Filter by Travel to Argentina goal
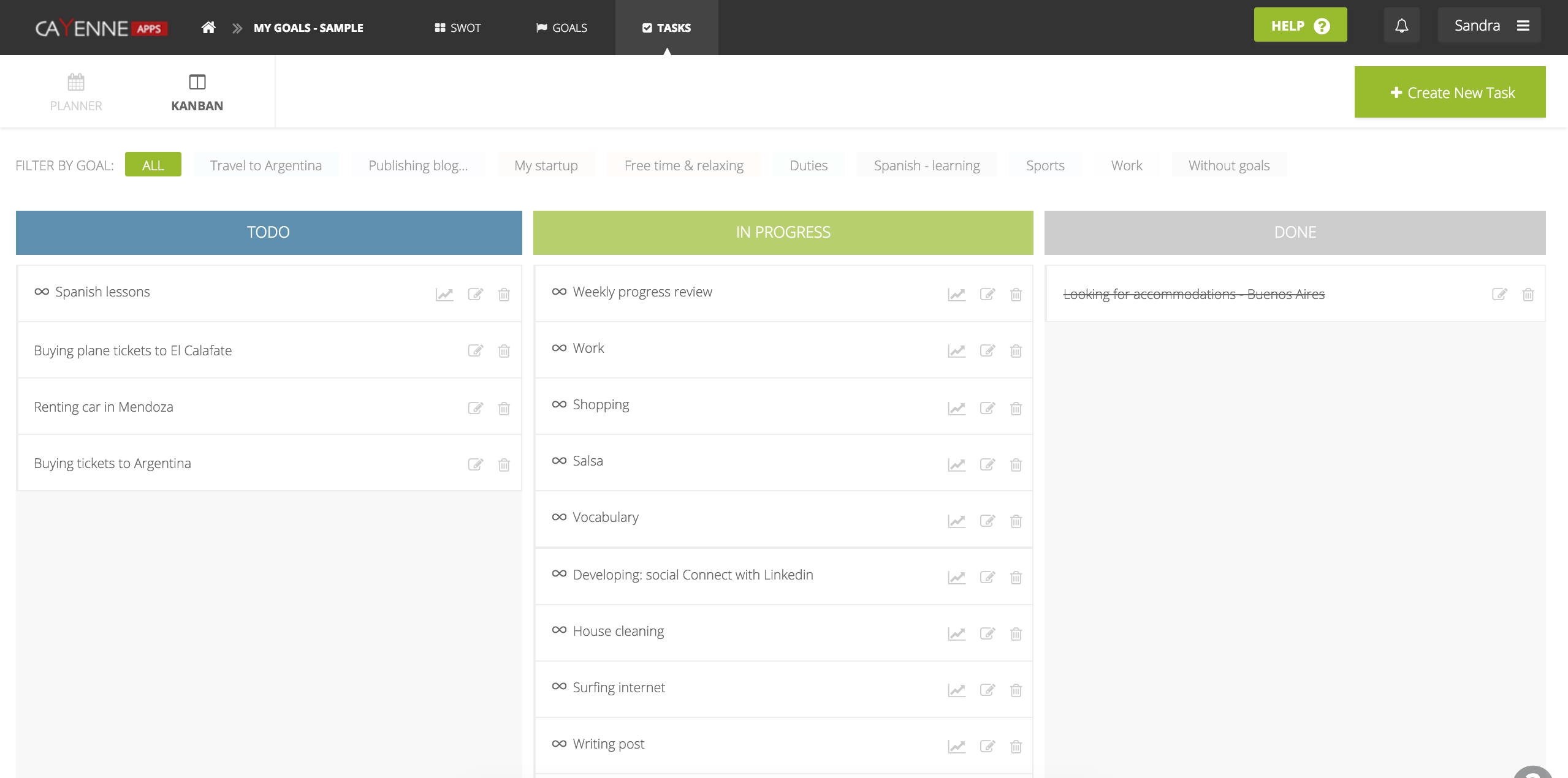 266,165
